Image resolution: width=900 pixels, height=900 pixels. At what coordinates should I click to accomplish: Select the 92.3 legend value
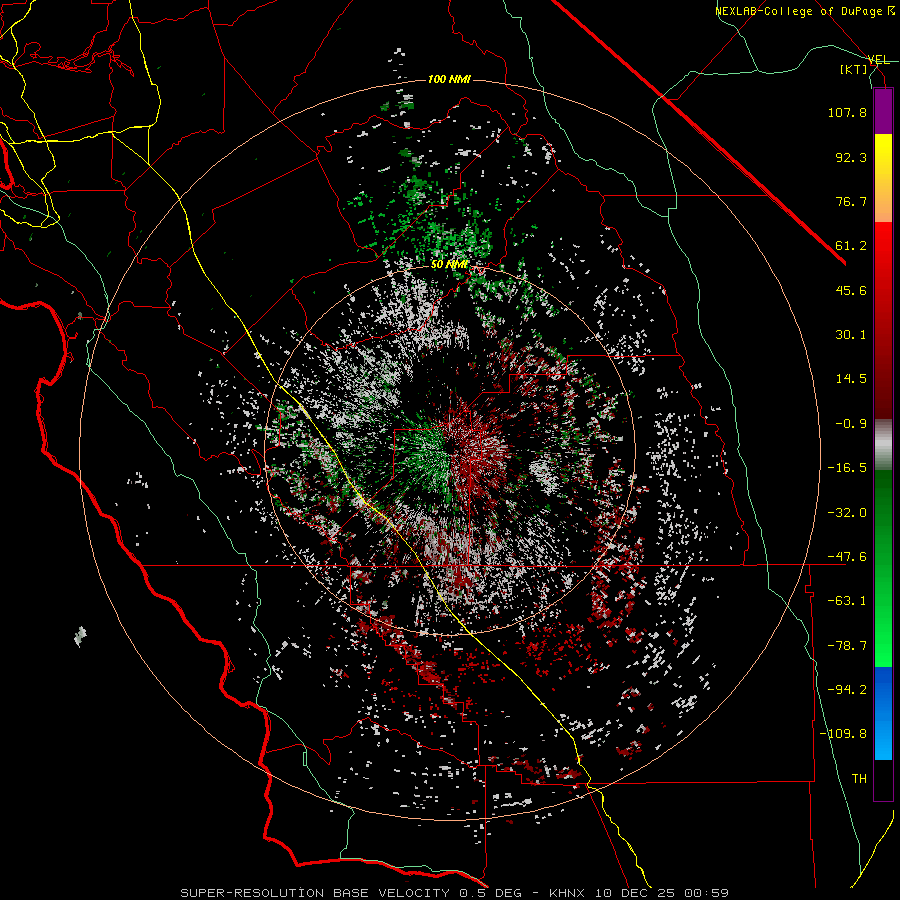(x=851, y=157)
